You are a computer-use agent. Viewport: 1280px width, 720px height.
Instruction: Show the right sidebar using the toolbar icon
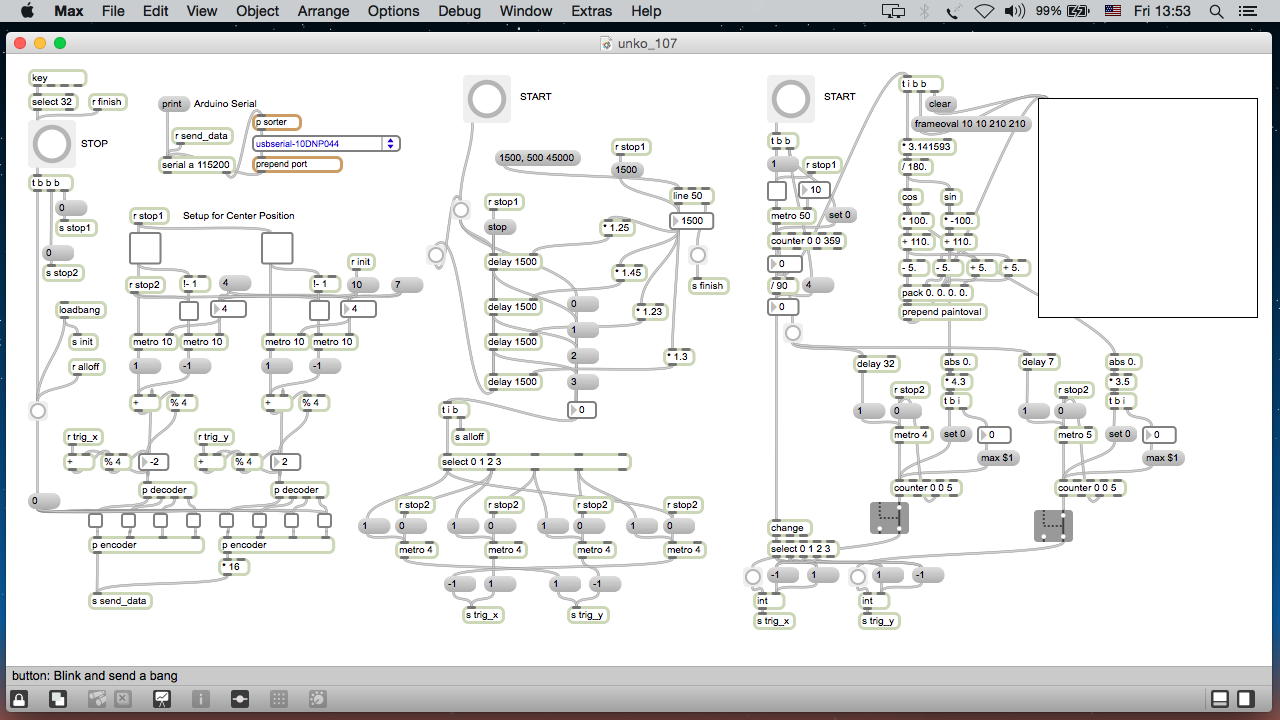(x=1246, y=699)
